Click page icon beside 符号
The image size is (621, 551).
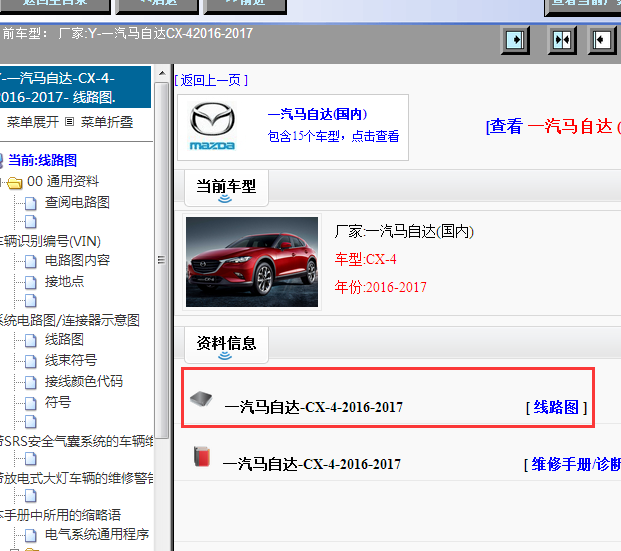(x=30, y=404)
